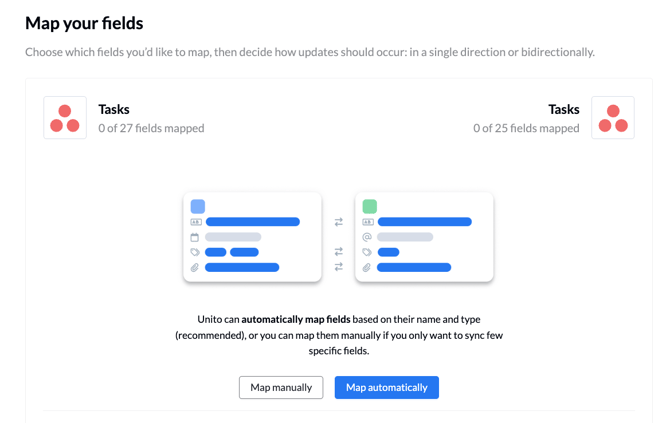Click the text field icon in right card
Viewport: 670px width, 423px height.
pos(367,222)
